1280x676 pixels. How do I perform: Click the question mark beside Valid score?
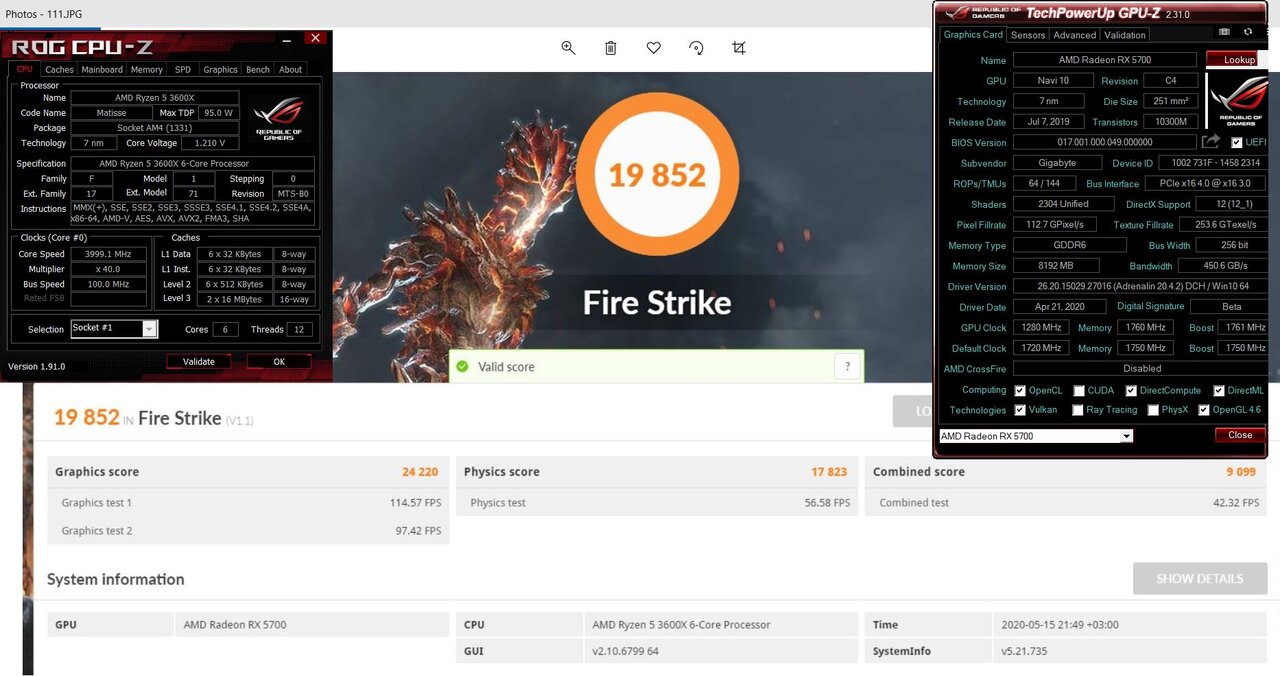point(847,367)
